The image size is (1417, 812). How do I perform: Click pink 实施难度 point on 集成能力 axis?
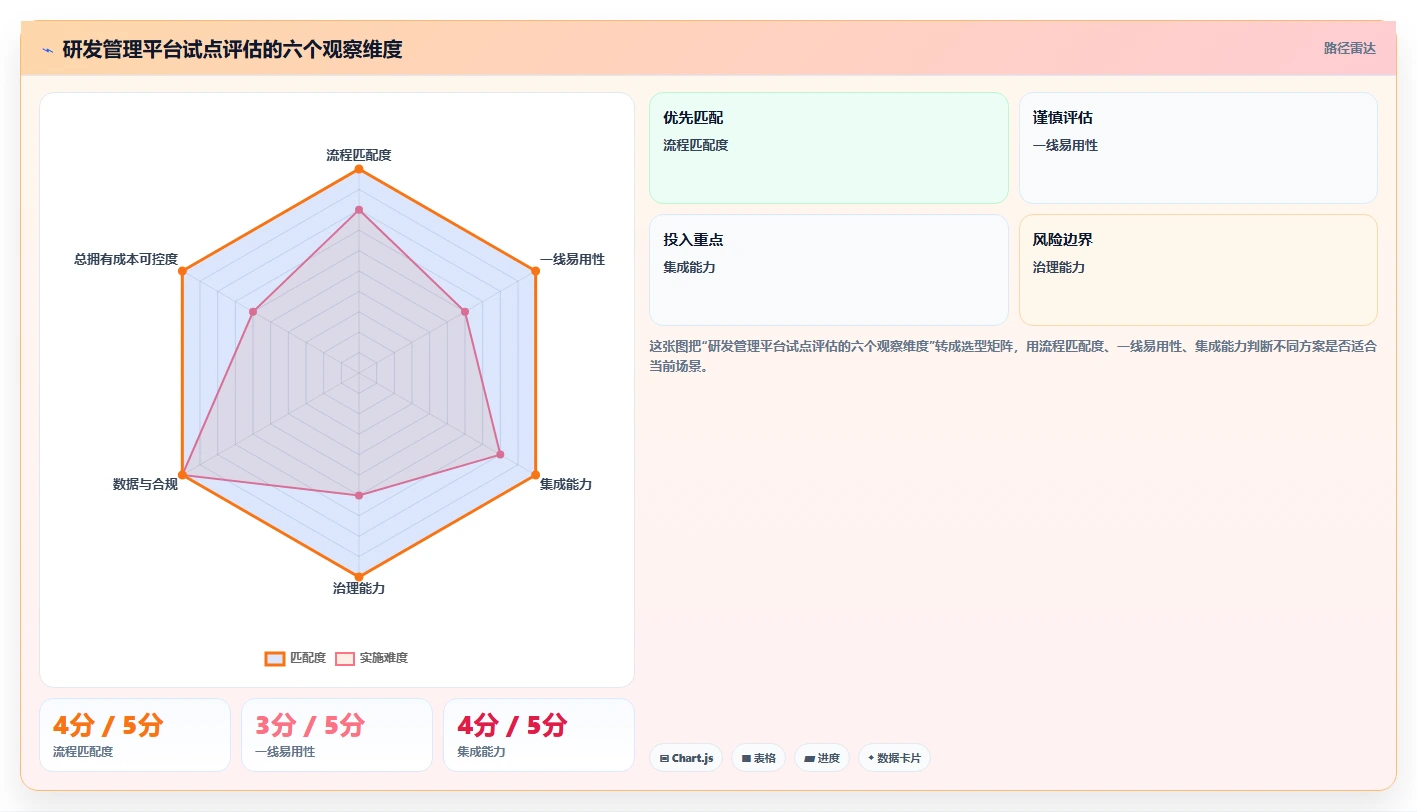point(500,454)
